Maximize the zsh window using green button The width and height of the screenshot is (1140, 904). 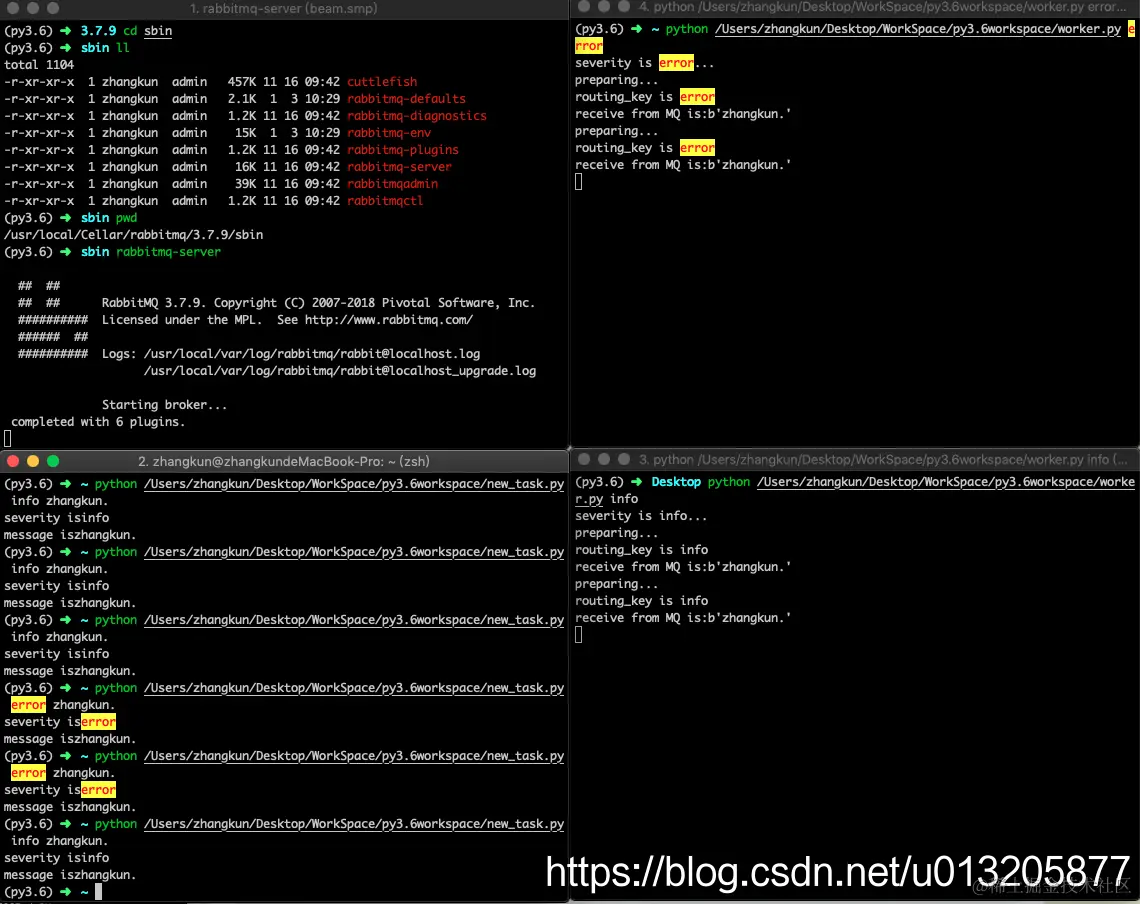(x=53, y=461)
